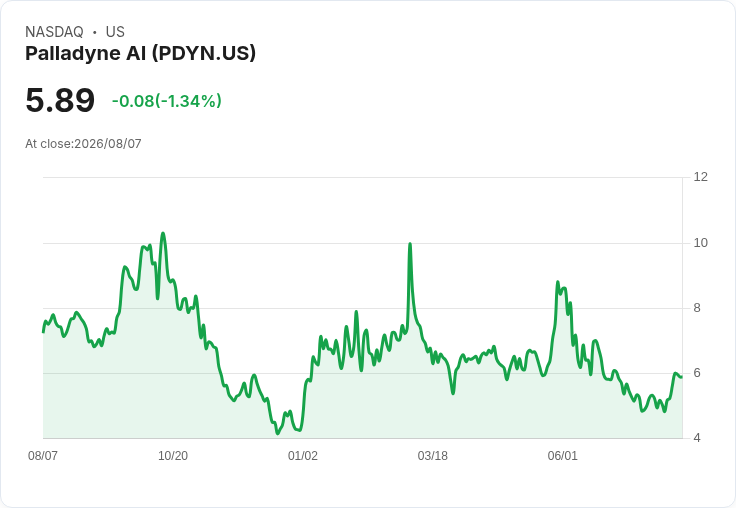Click the sharp price spike before 03/18
736x508 pixels.
tap(410, 244)
